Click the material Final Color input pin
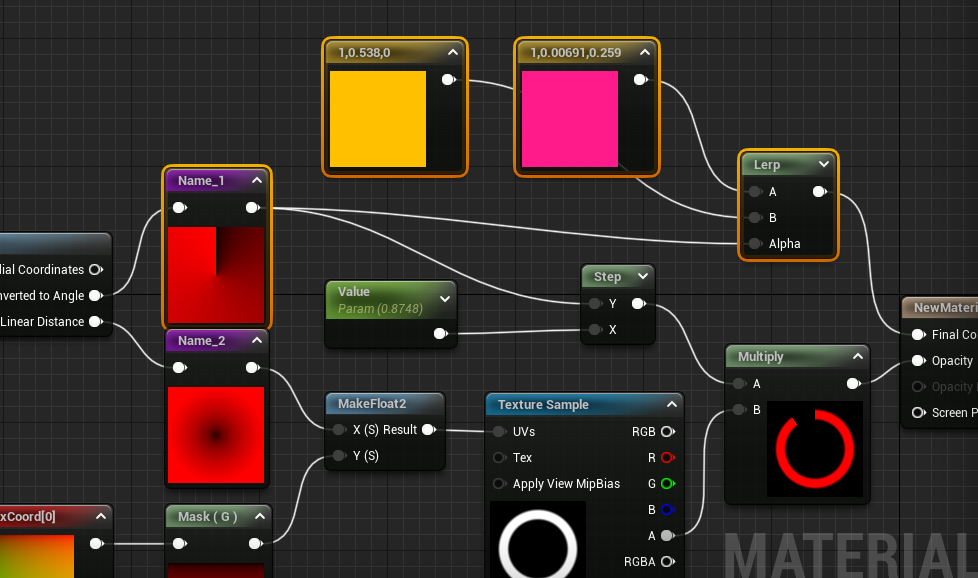978x578 pixels. pos(919,335)
